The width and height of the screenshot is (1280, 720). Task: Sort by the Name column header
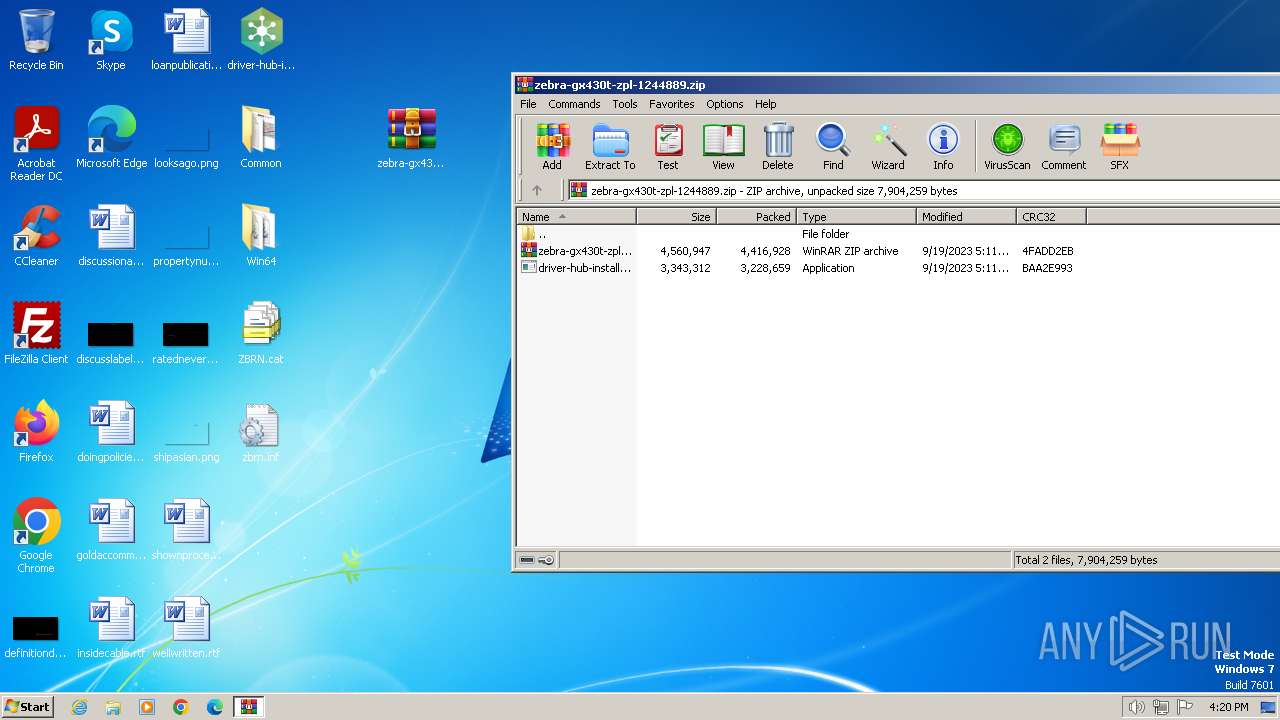click(576, 216)
